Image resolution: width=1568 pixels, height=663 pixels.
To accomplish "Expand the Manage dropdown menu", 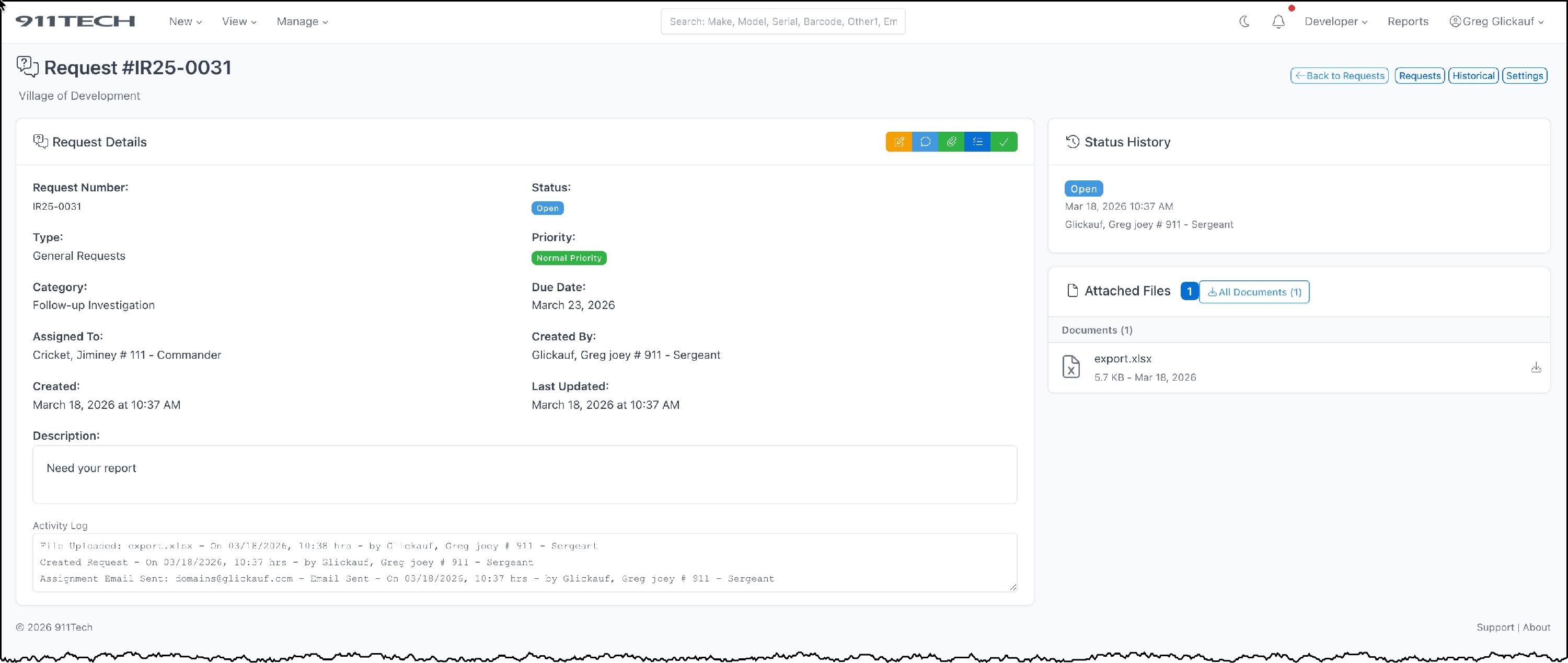I will [302, 22].
